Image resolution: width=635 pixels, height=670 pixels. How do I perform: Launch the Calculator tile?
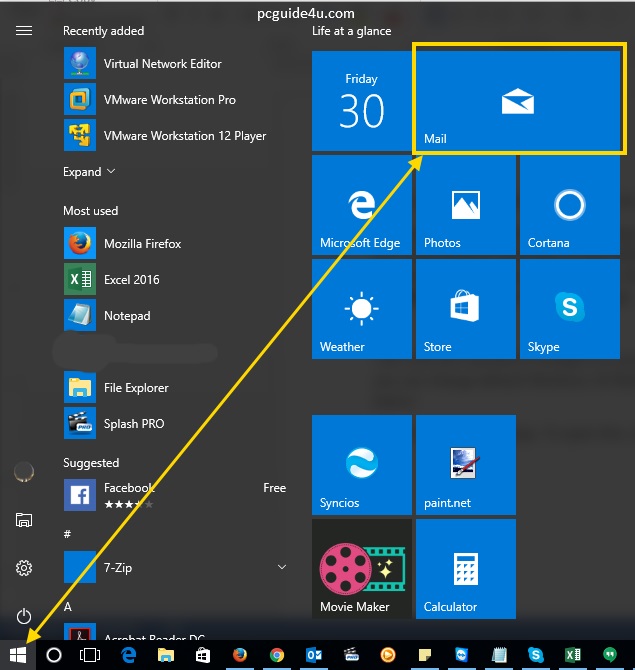[x=465, y=568]
